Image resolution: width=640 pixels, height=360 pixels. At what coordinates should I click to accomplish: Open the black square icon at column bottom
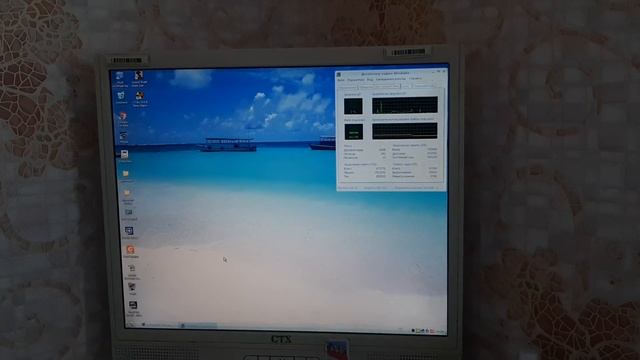133,305
